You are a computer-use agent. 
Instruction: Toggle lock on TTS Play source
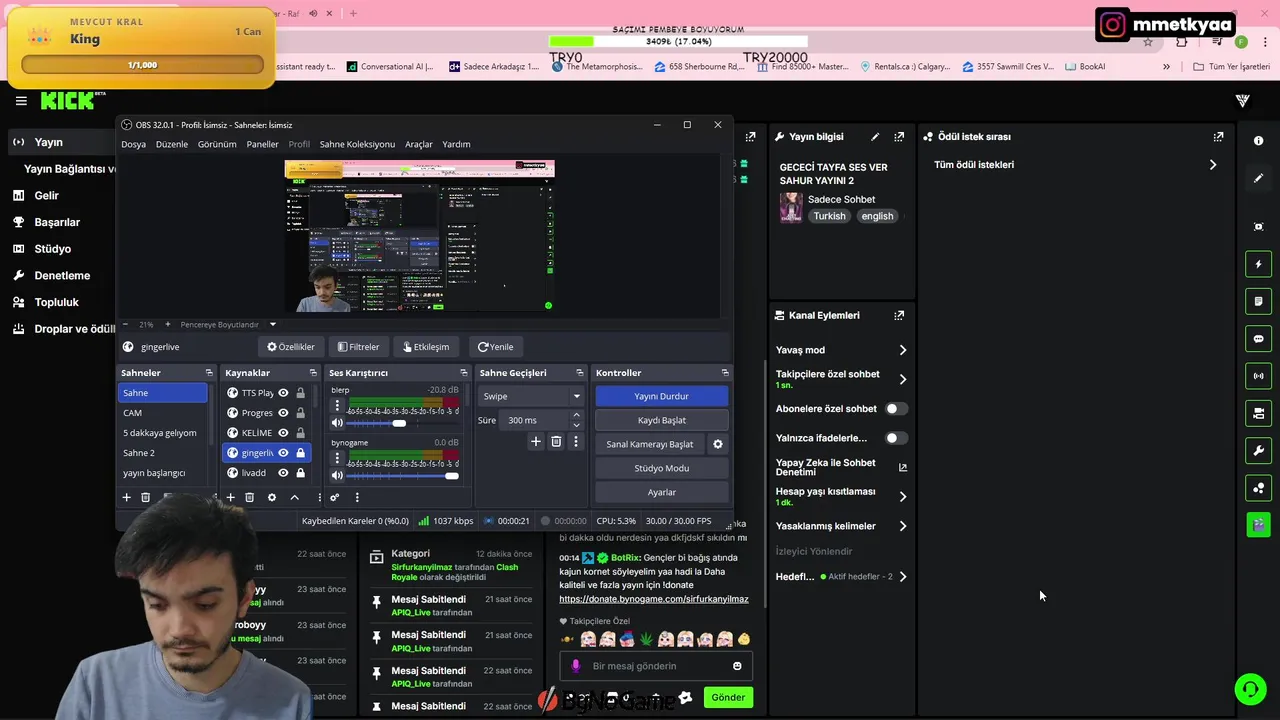pyautogui.click(x=300, y=393)
